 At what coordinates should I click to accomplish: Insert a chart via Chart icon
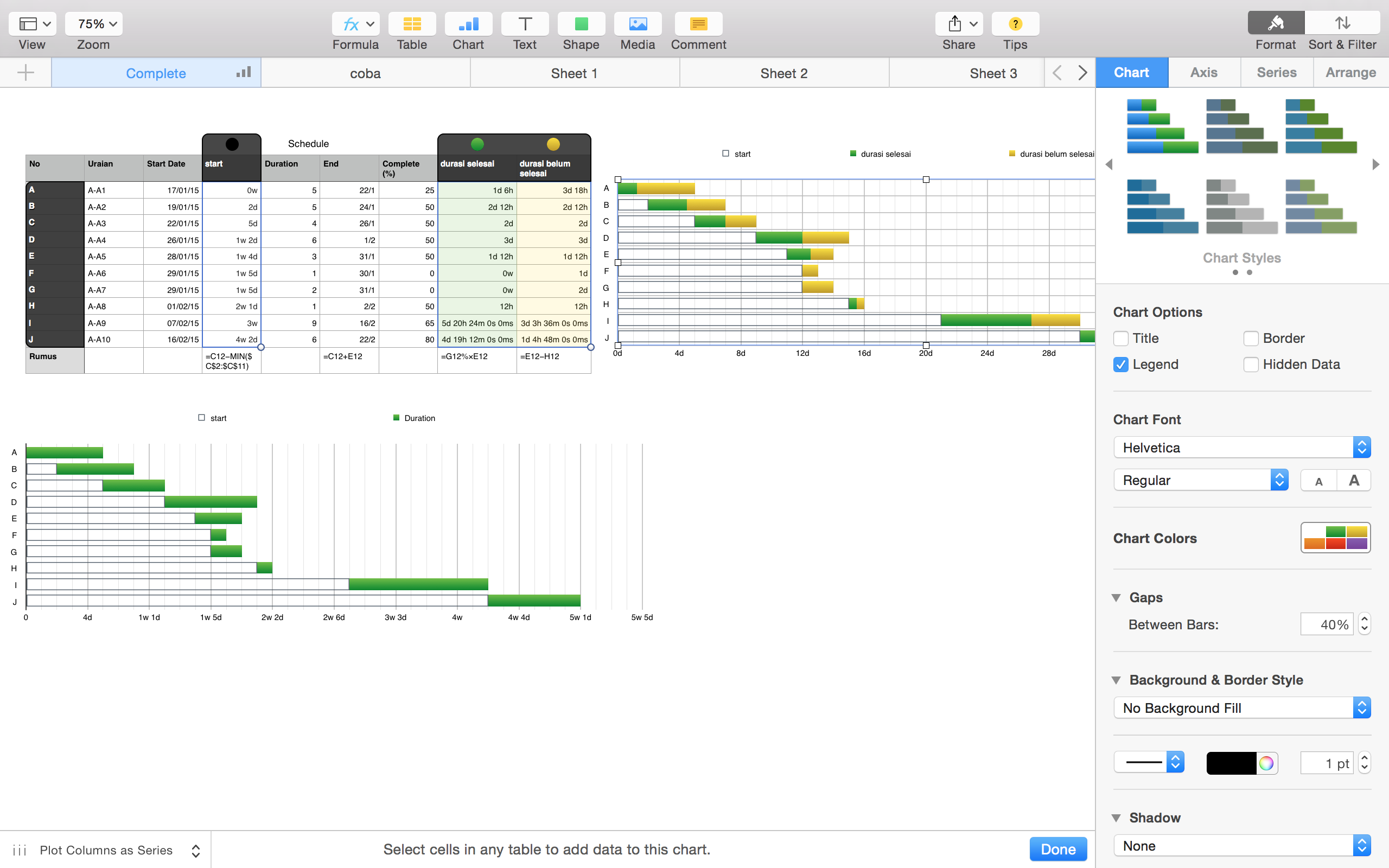pyautogui.click(x=468, y=24)
